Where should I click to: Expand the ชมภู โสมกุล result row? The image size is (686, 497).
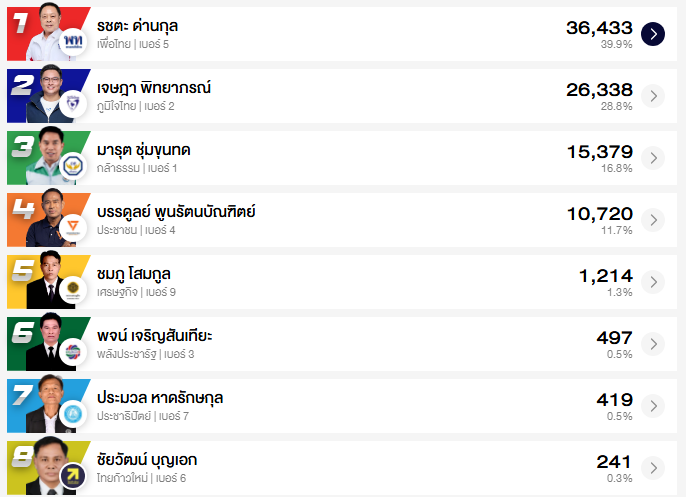coord(652,282)
